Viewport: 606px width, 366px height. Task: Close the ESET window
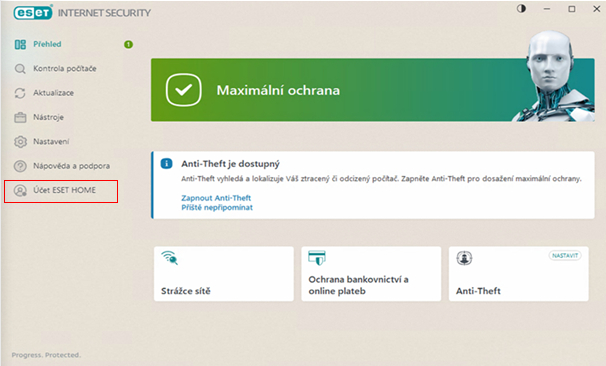[597, 9]
